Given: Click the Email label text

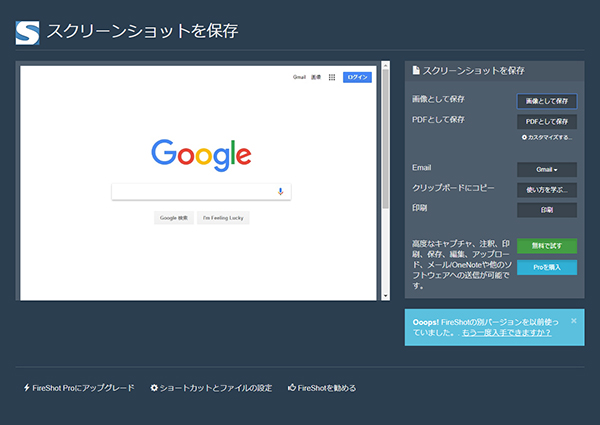Looking at the screenshot, I should coord(422,168).
